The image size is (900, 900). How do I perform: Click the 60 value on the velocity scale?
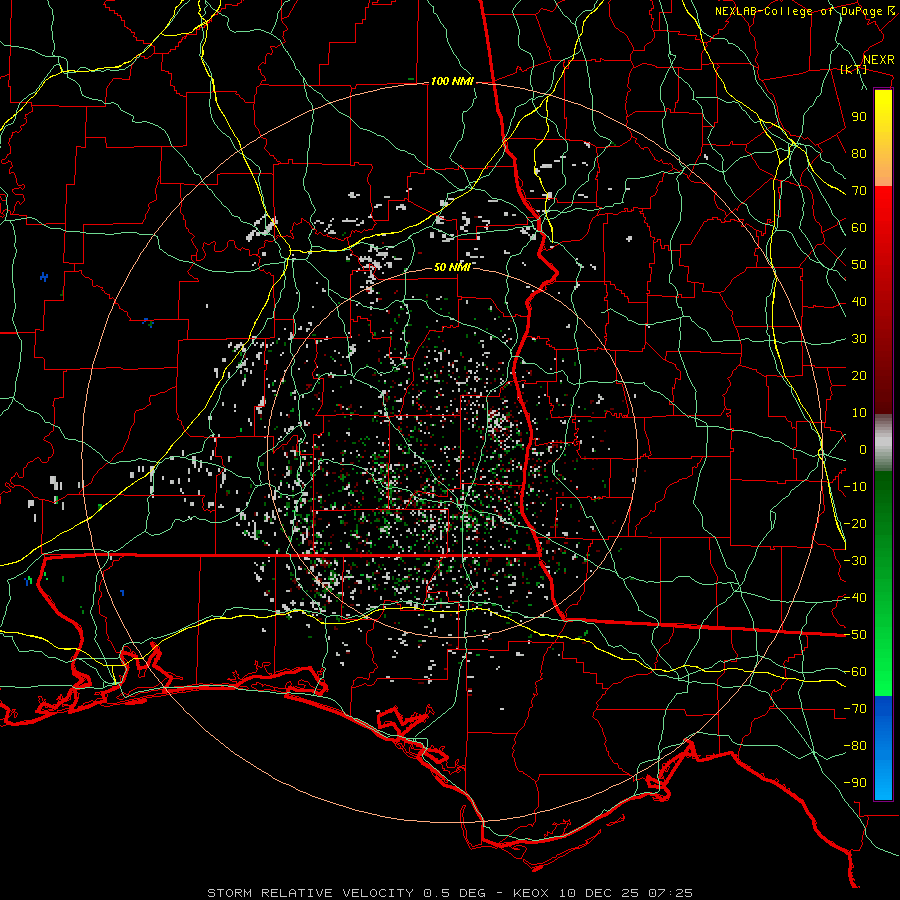point(859,227)
